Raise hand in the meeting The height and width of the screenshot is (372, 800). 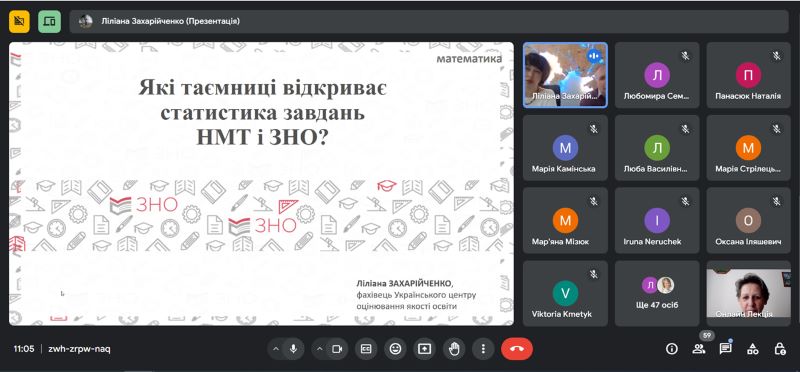click(454, 349)
